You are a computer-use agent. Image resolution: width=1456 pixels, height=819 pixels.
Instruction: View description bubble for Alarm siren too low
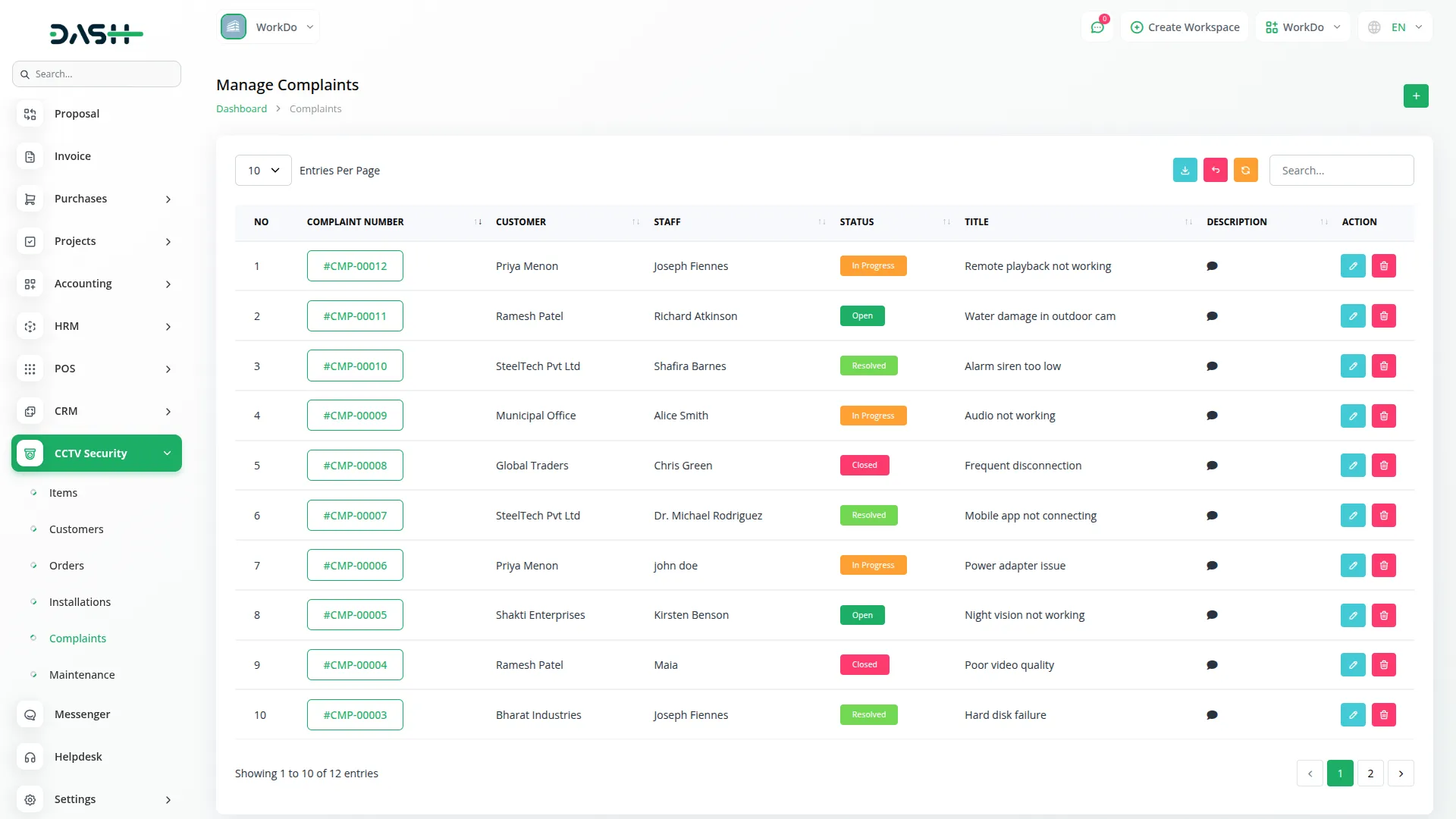click(x=1212, y=366)
